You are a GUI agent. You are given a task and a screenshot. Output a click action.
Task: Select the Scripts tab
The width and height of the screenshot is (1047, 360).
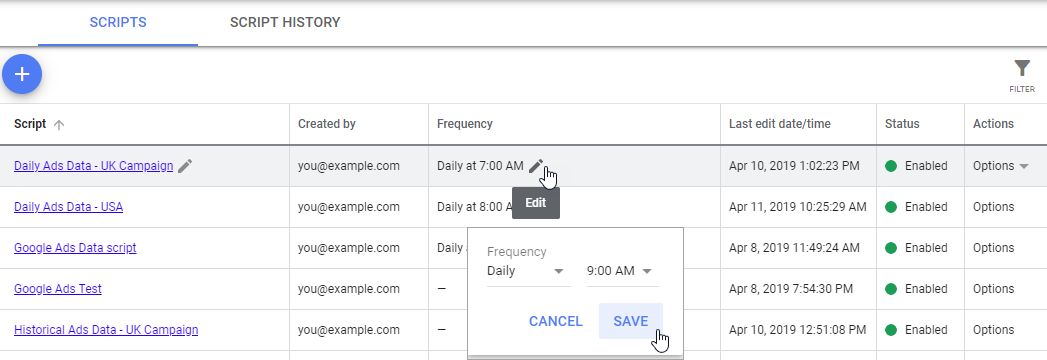point(118,23)
